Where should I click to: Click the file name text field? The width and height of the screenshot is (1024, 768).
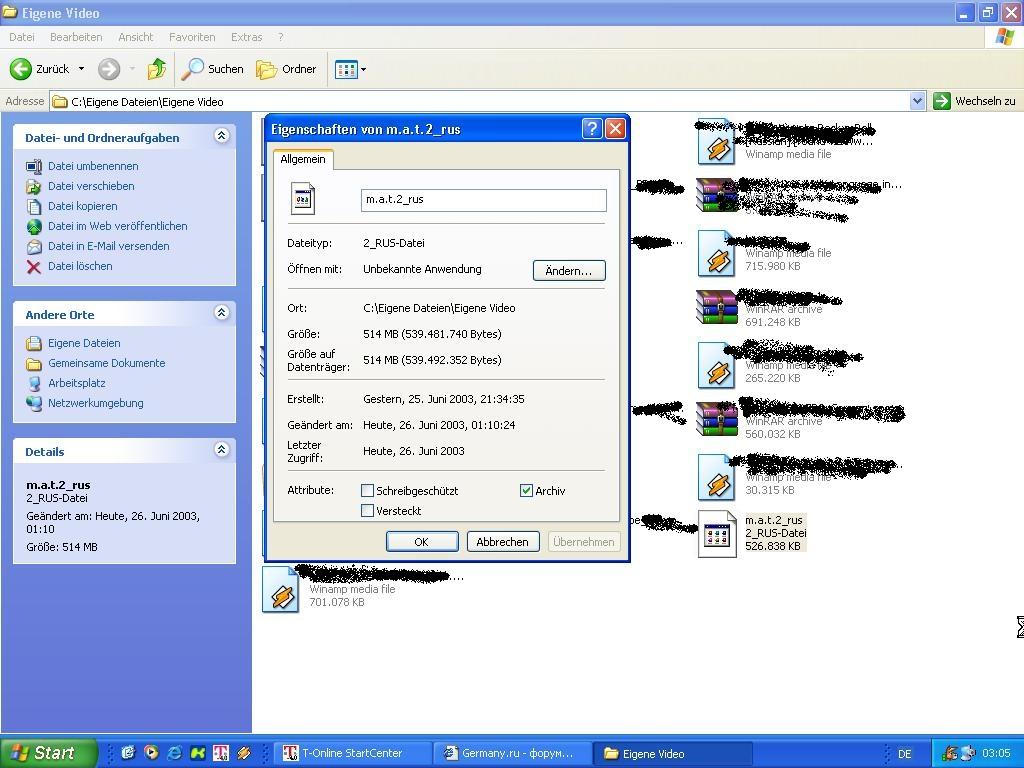point(483,200)
